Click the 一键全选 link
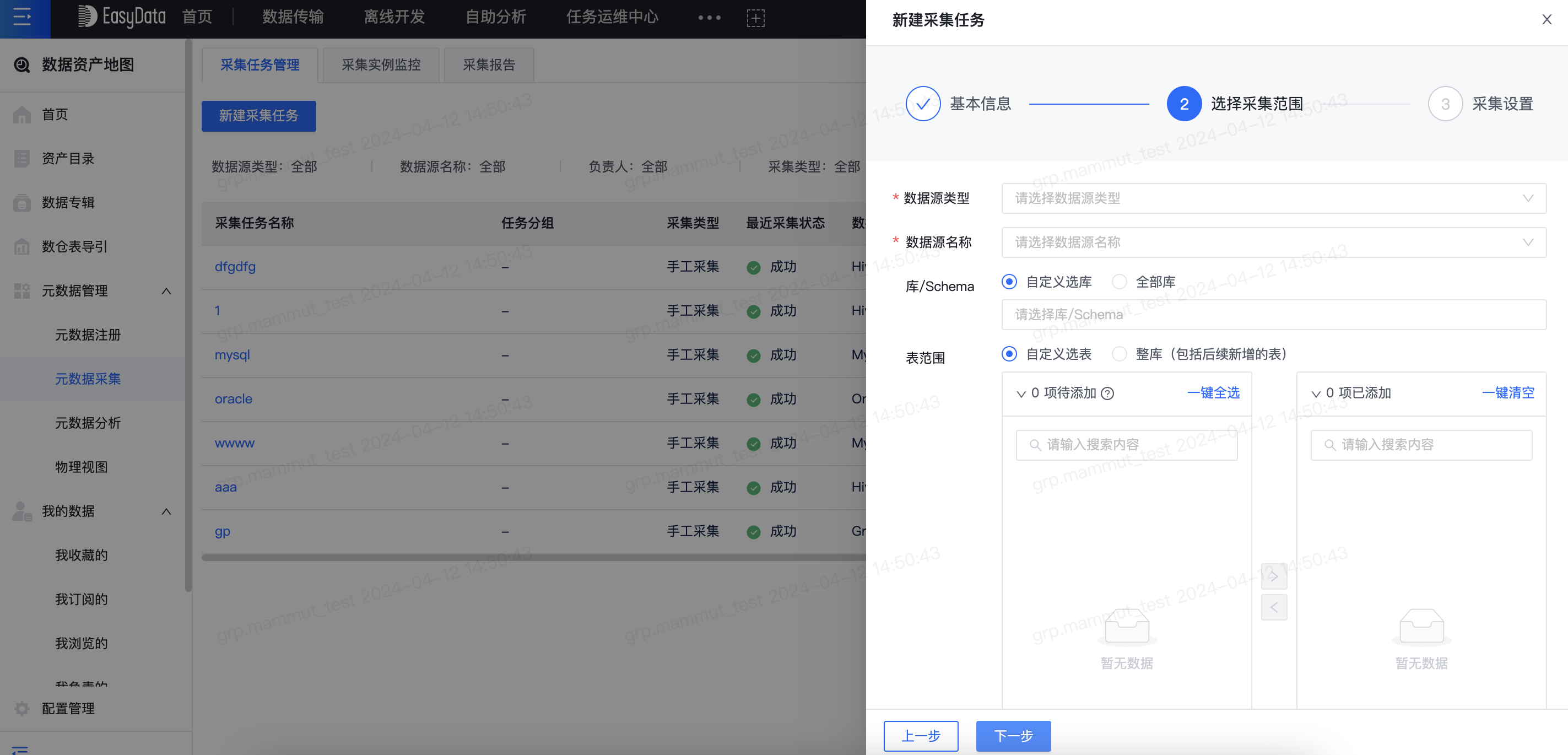This screenshot has width=1568, height=755. (x=1213, y=393)
